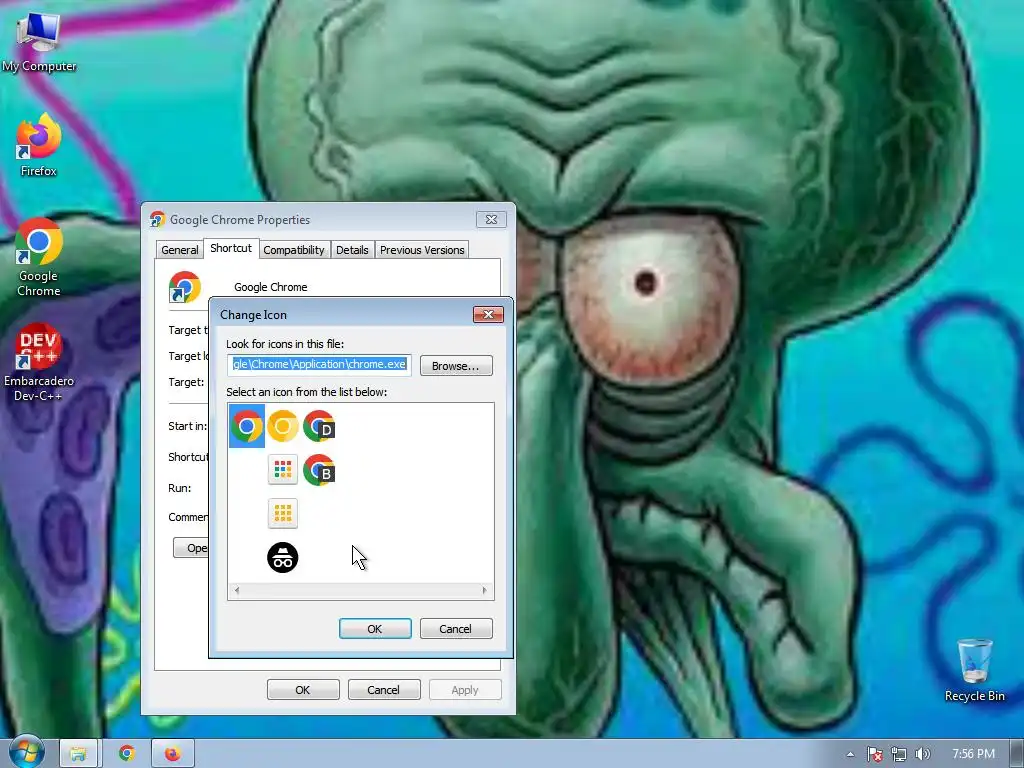Show hidden system tray icons
This screenshot has width=1024, height=768.
[x=850, y=754]
